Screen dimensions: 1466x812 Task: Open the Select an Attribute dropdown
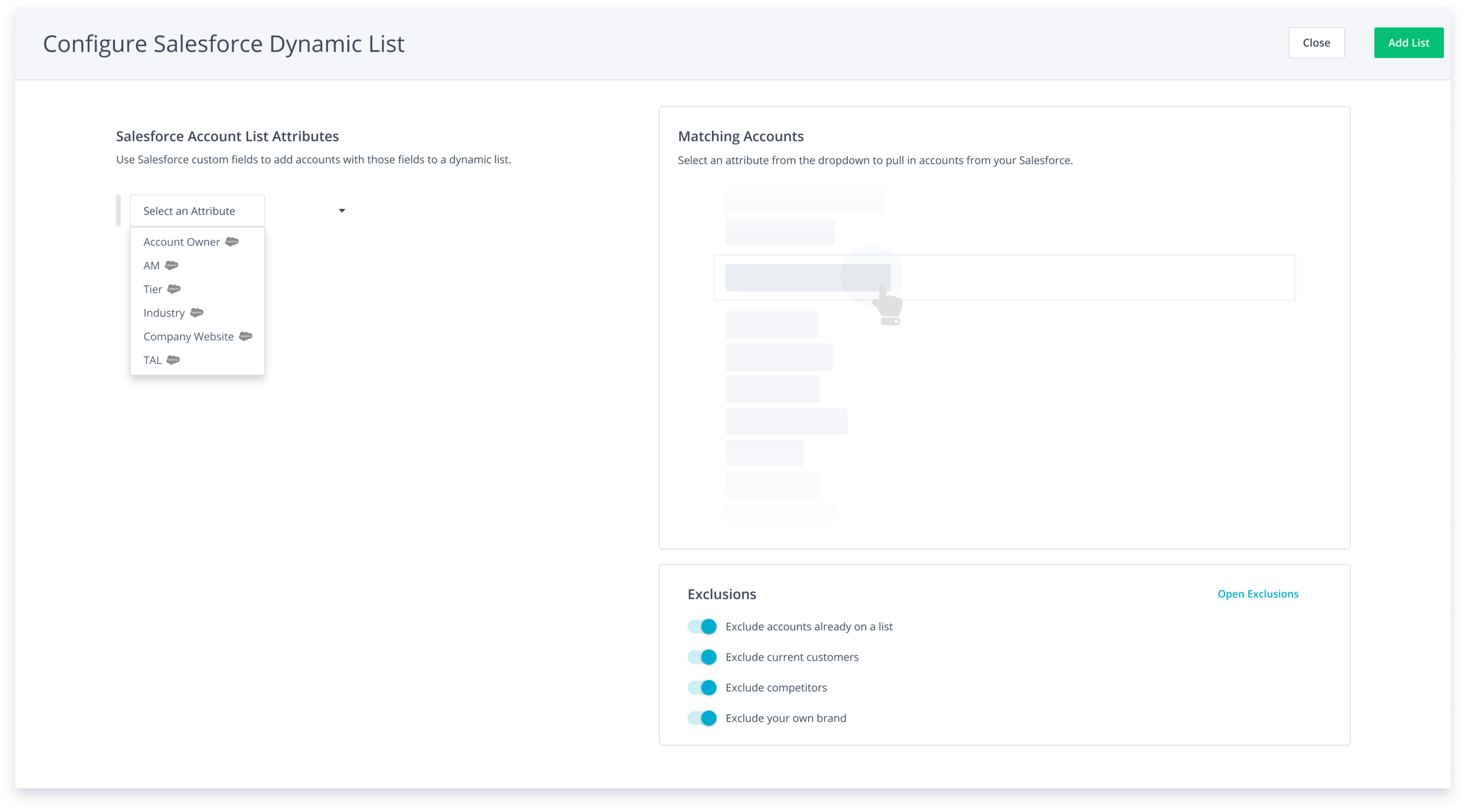pyautogui.click(x=197, y=210)
